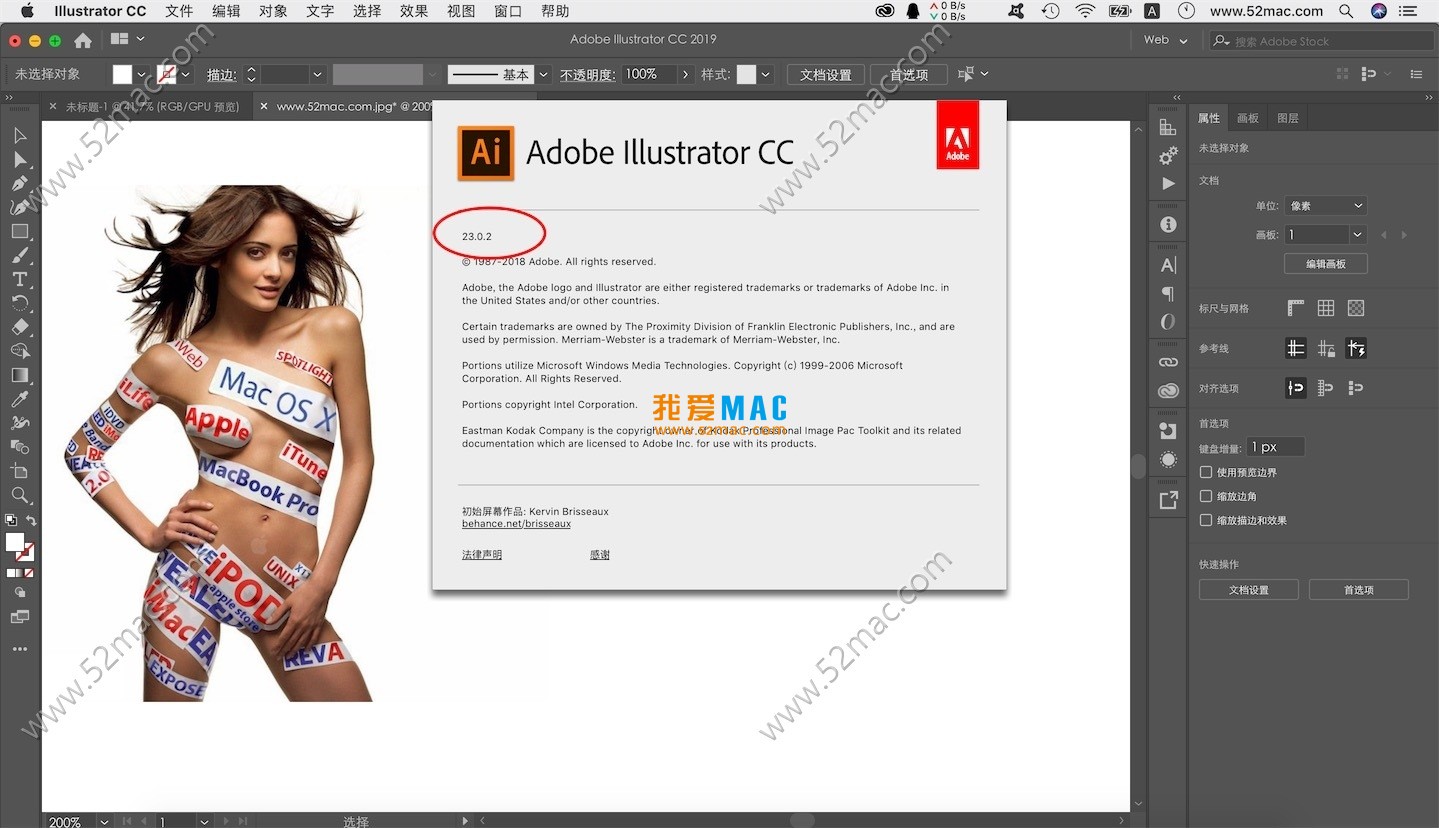Open the arrange documents dropdown
This screenshot has width=1439, height=828.
pyautogui.click(x=126, y=39)
